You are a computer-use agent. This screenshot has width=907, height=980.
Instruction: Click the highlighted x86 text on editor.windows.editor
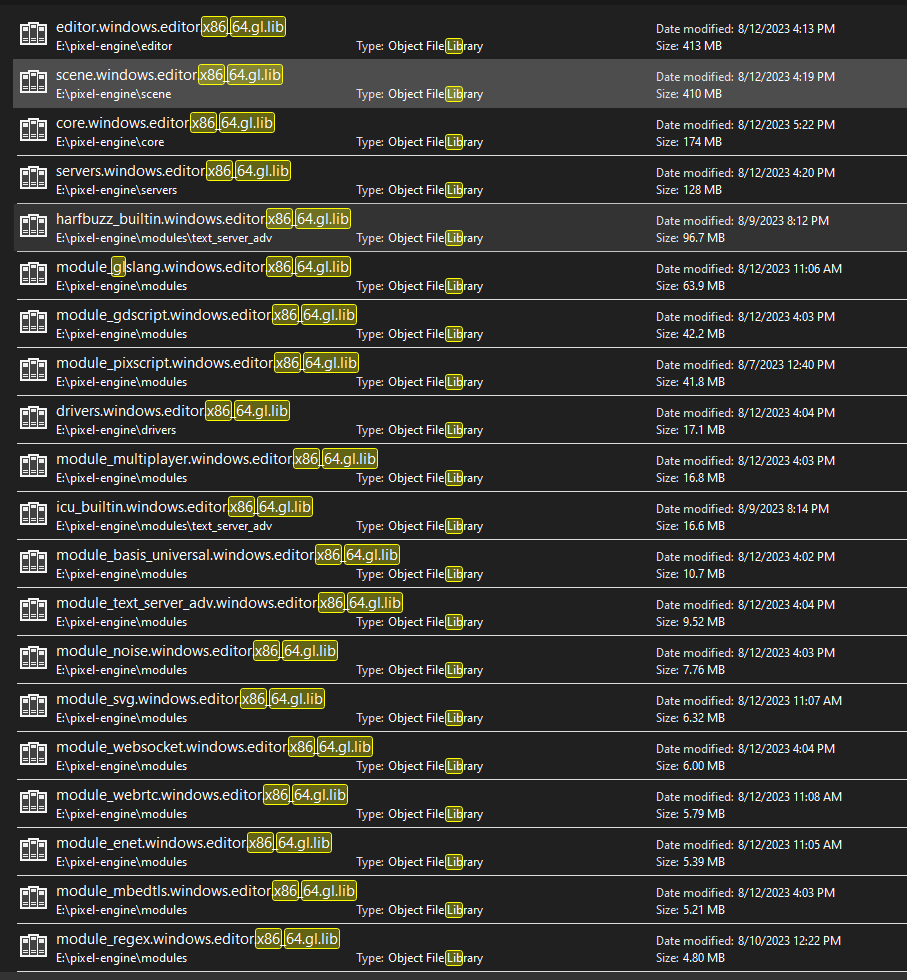coord(215,26)
